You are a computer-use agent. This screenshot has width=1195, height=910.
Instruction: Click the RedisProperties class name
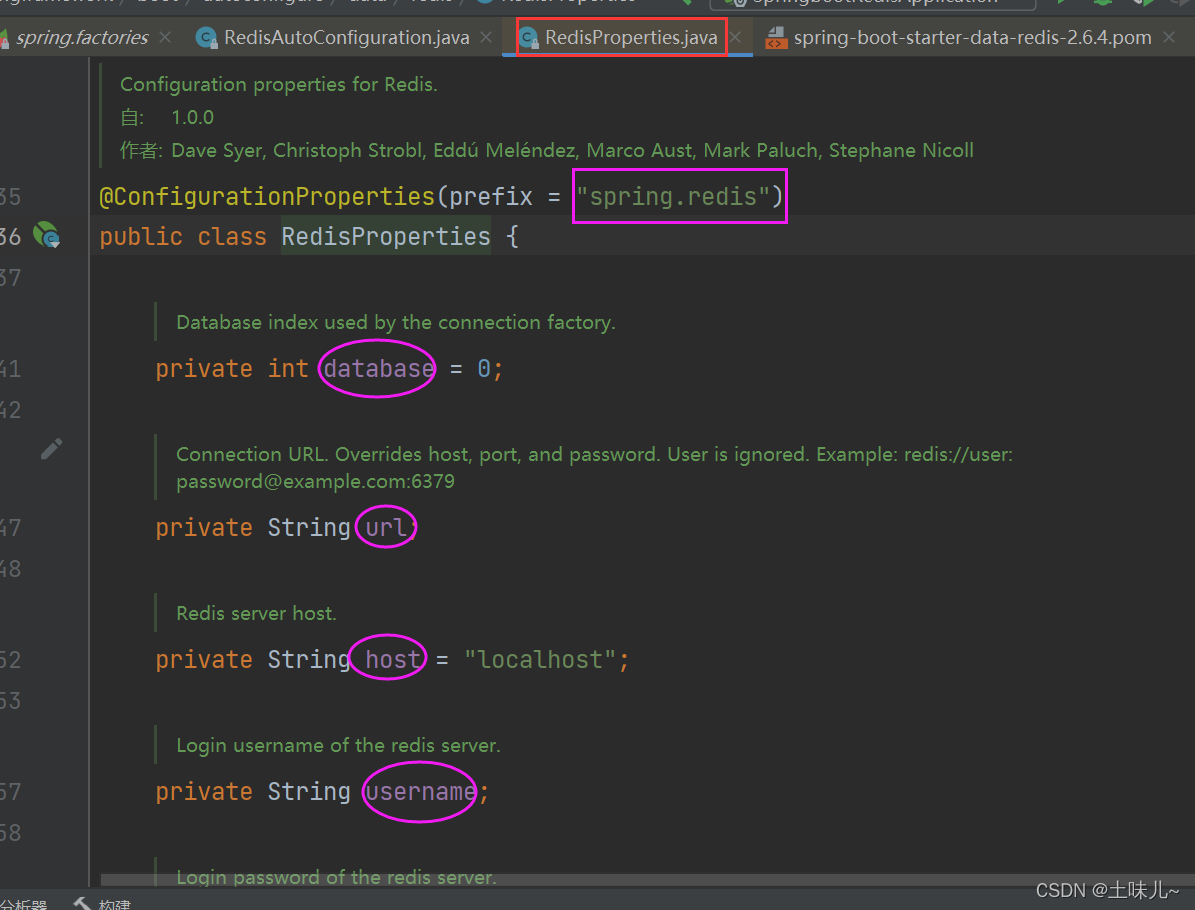point(386,236)
